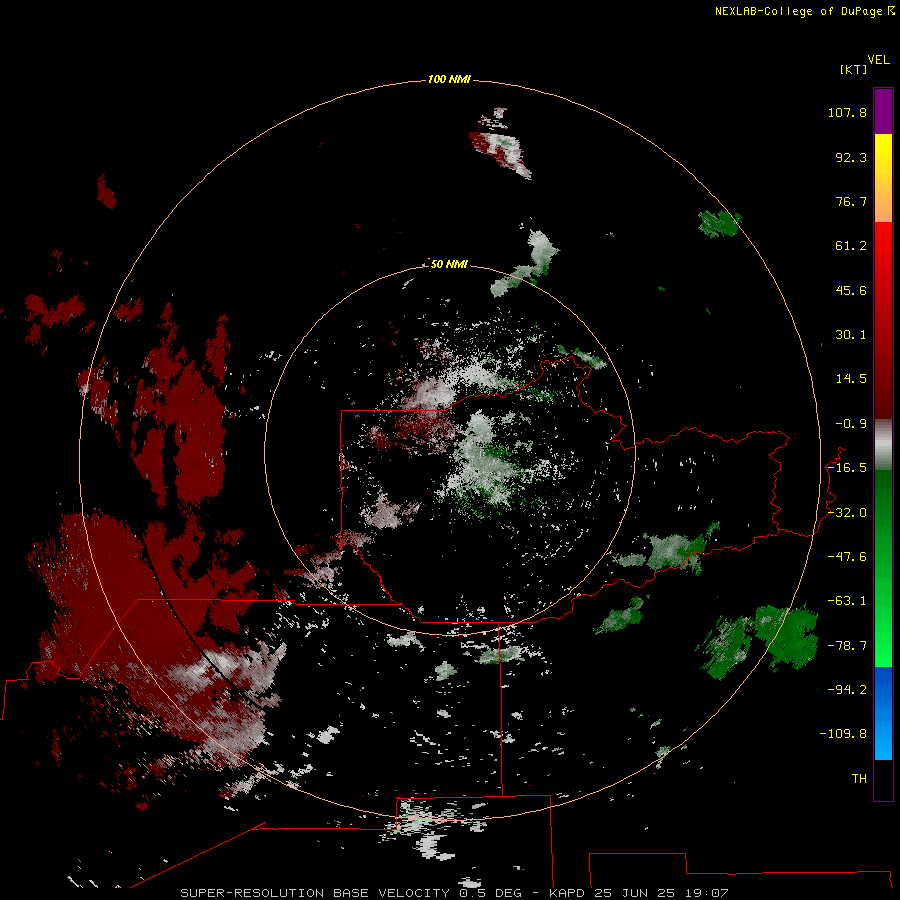Click the purple segment of the color bar

pyautogui.click(x=883, y=111)
